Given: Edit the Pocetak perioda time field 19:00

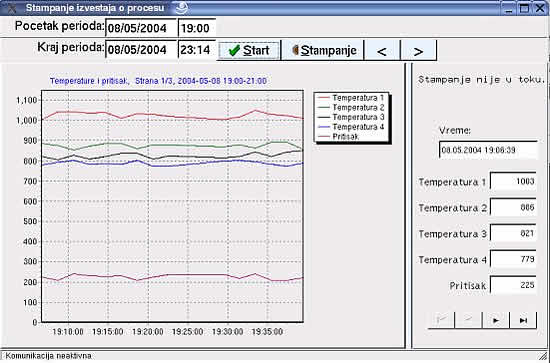Looking at the screenshot, I should point(197,28).
